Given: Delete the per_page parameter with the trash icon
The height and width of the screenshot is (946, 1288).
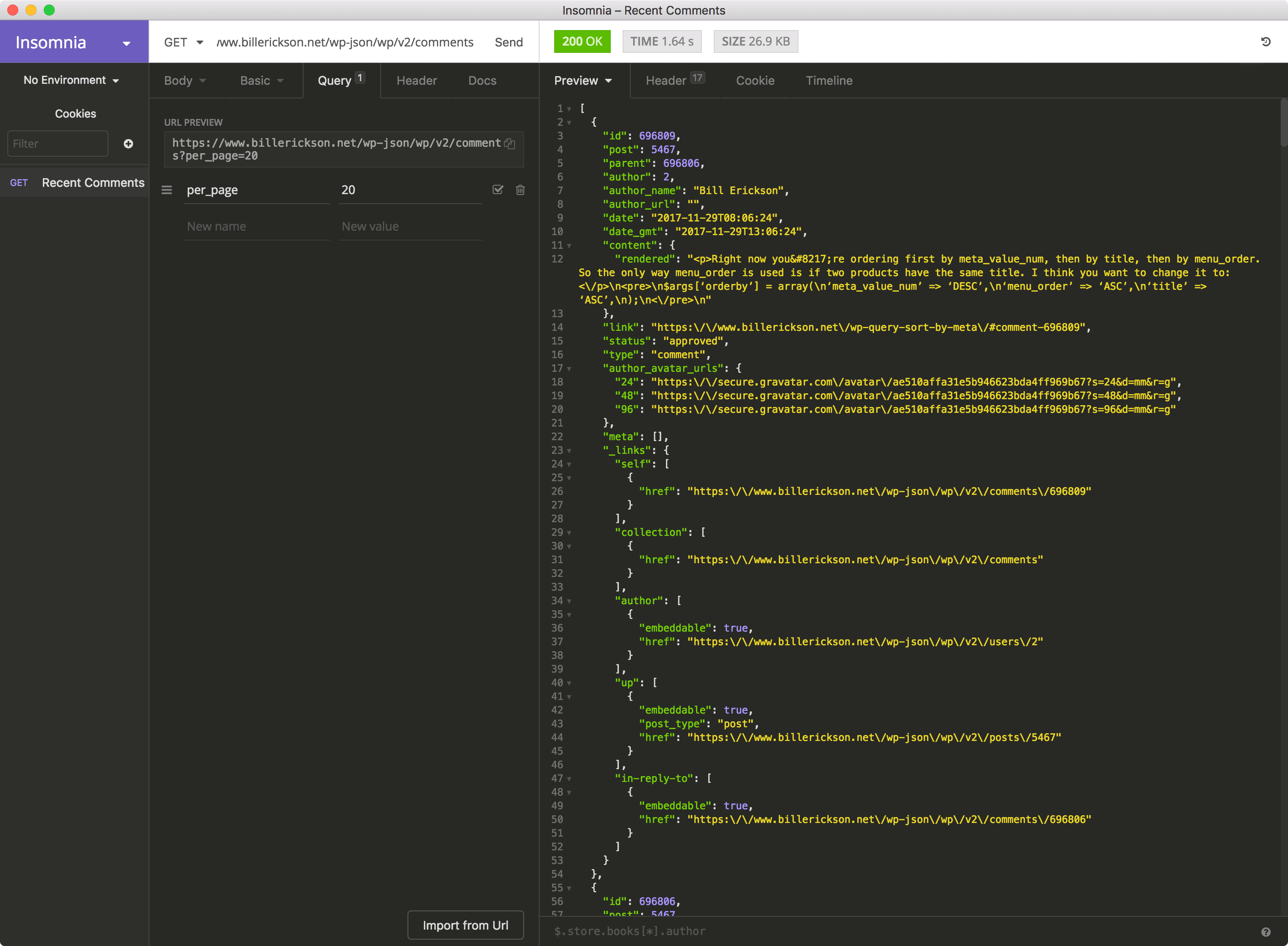Looking at the screenshot, I should (520, 190).
